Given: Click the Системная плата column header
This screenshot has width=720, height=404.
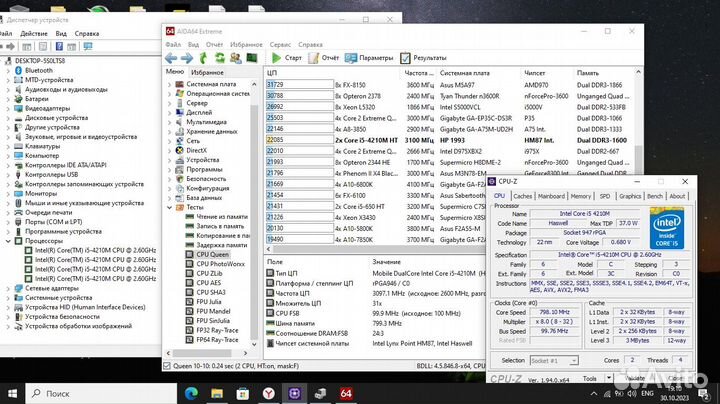Looking at the screenshot, I should click(465, 73).
